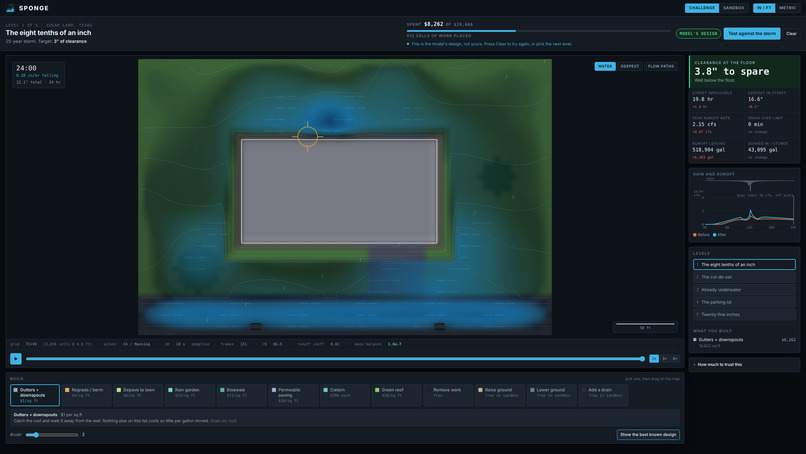Image resolution: width=806 pixels, height=454 pixels.
Task: Select the Gutters + downspouts build tool
Action: [35, 395]
